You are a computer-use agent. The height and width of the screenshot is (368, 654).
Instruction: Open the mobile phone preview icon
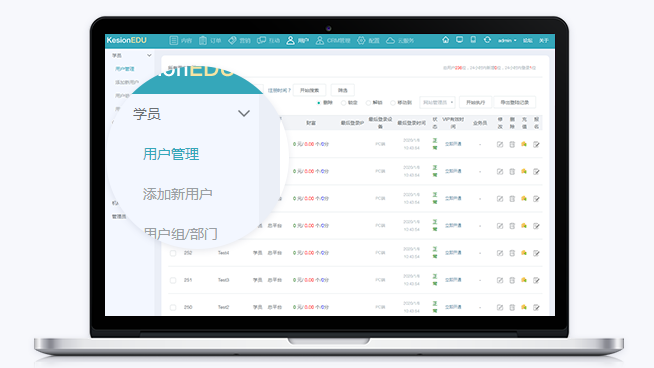[473, 40]
